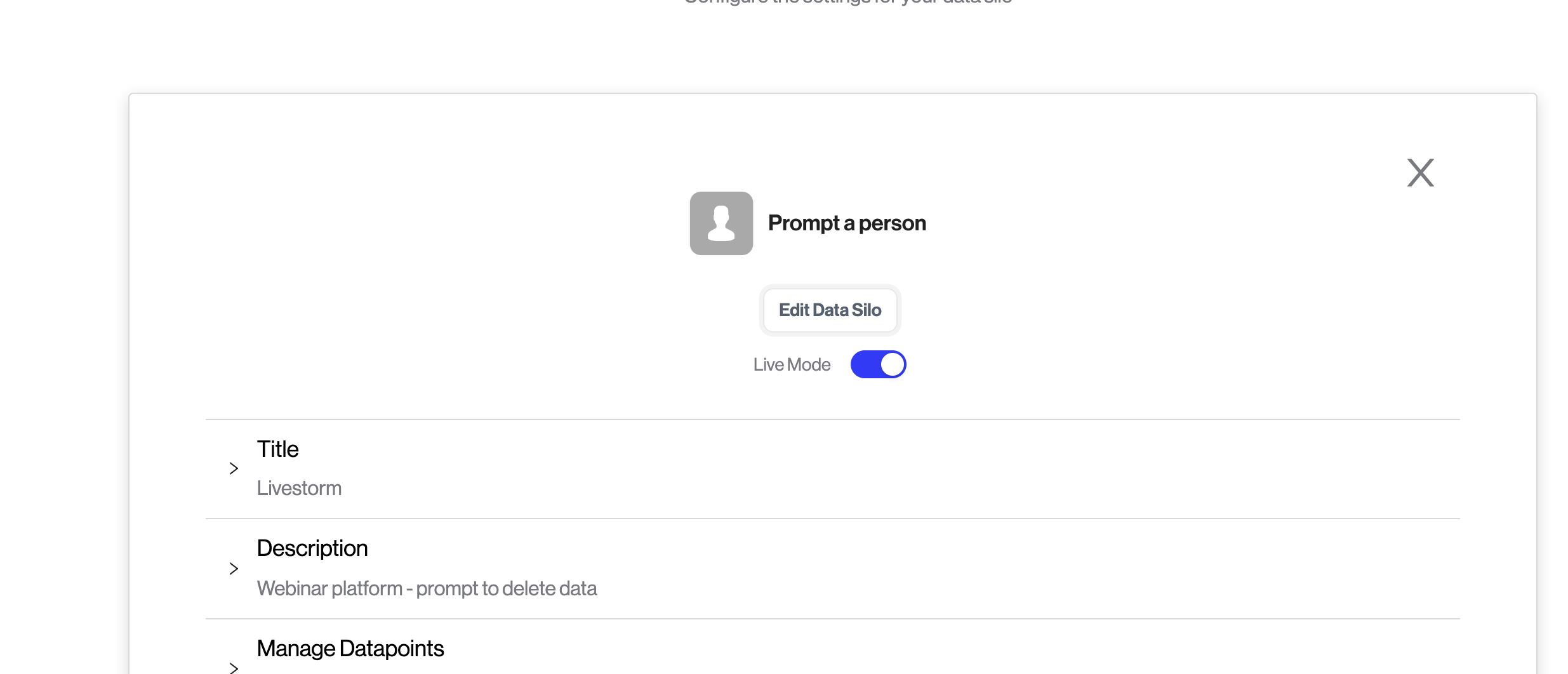Click the 'Webinar platform - prompt to delete data' text
The image size is (1568, 674).
(x=427, y=588)
